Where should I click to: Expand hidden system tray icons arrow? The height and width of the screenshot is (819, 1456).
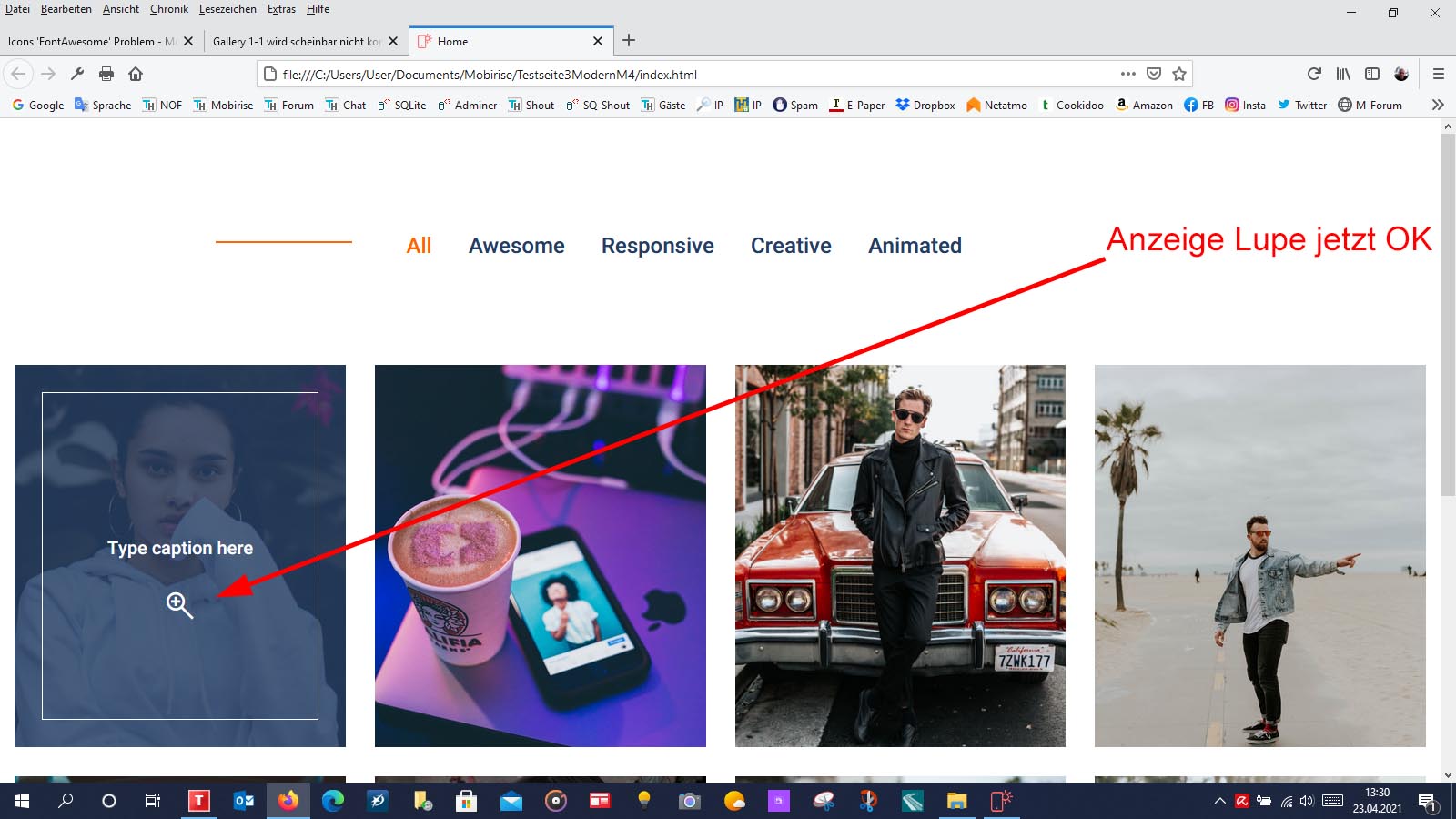[1219, 801]
